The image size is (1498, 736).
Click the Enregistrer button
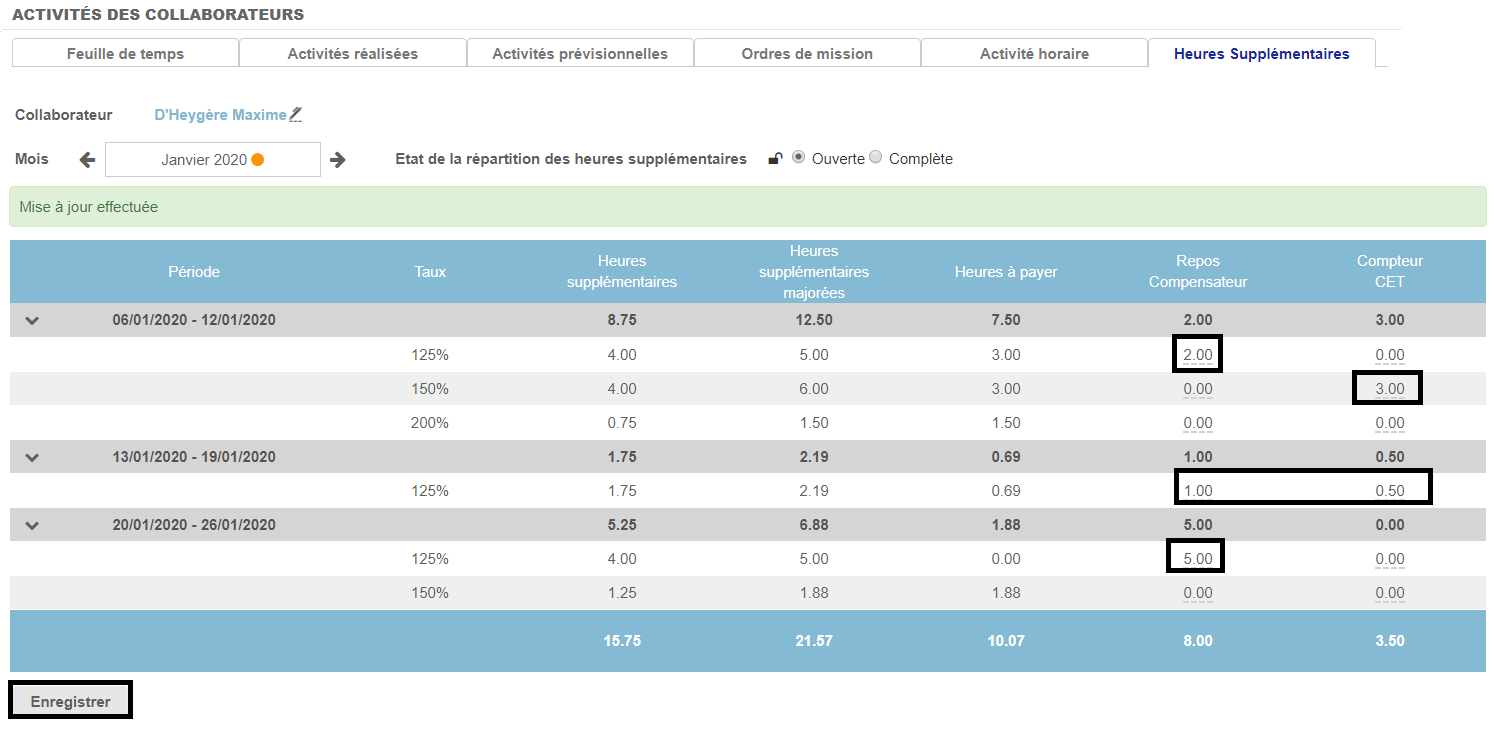pyautogui.click(x=70, y=701)
